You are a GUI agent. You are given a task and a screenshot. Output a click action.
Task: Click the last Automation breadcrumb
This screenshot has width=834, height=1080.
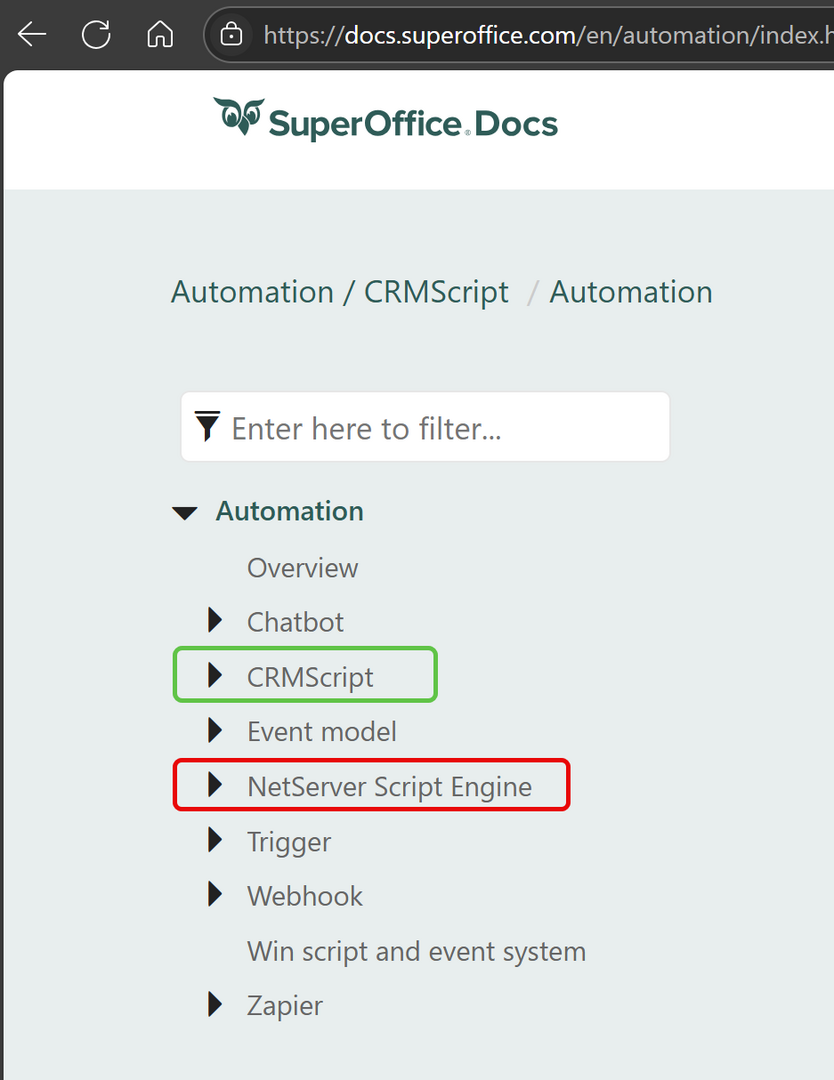[x=631, y=292]
